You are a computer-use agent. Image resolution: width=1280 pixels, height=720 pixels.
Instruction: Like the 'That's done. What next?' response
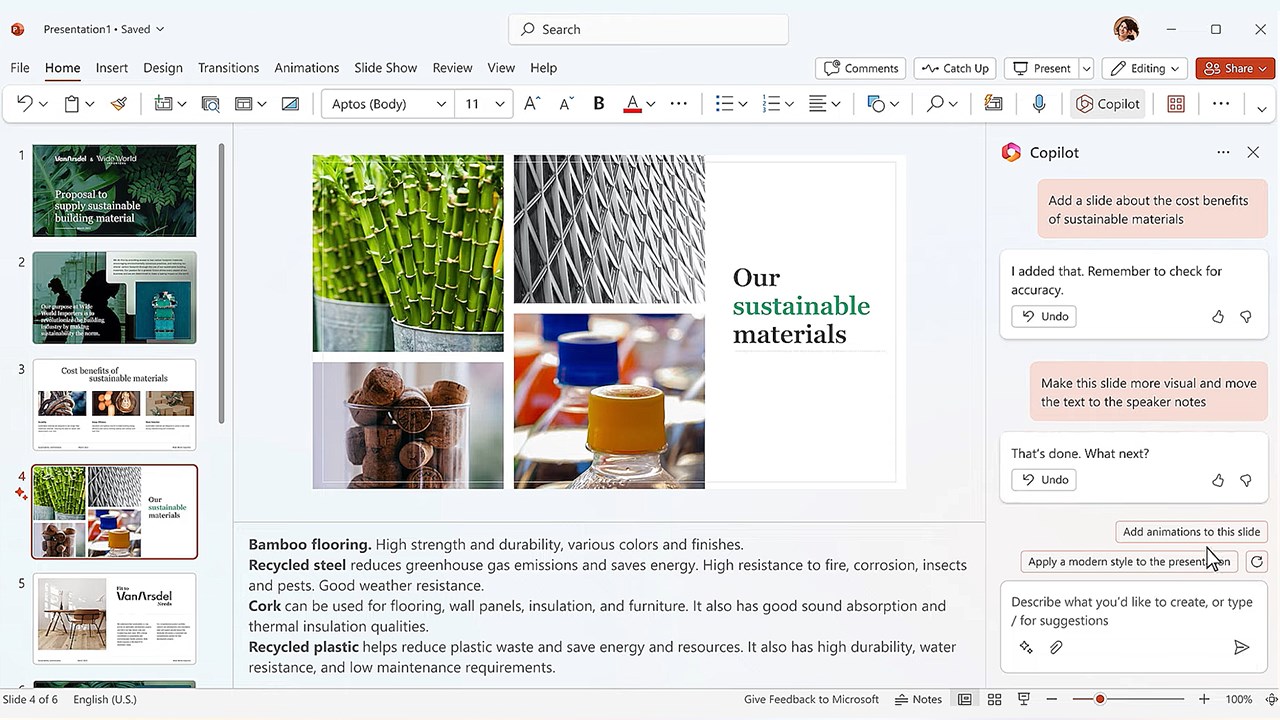[x=1218, y=480]
